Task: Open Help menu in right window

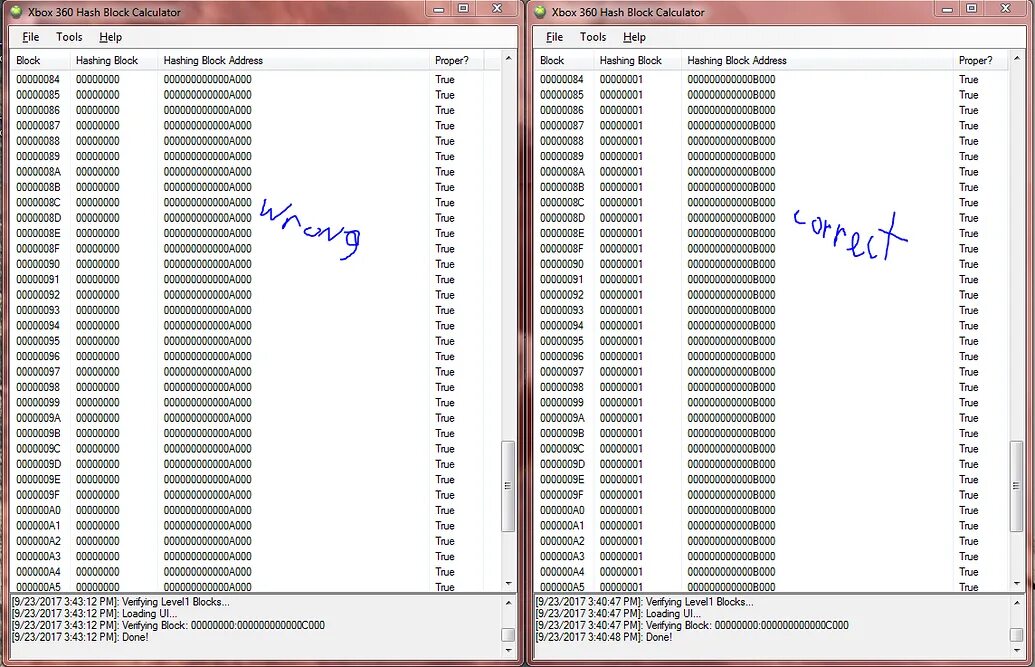Action: [x=634, y=37]
